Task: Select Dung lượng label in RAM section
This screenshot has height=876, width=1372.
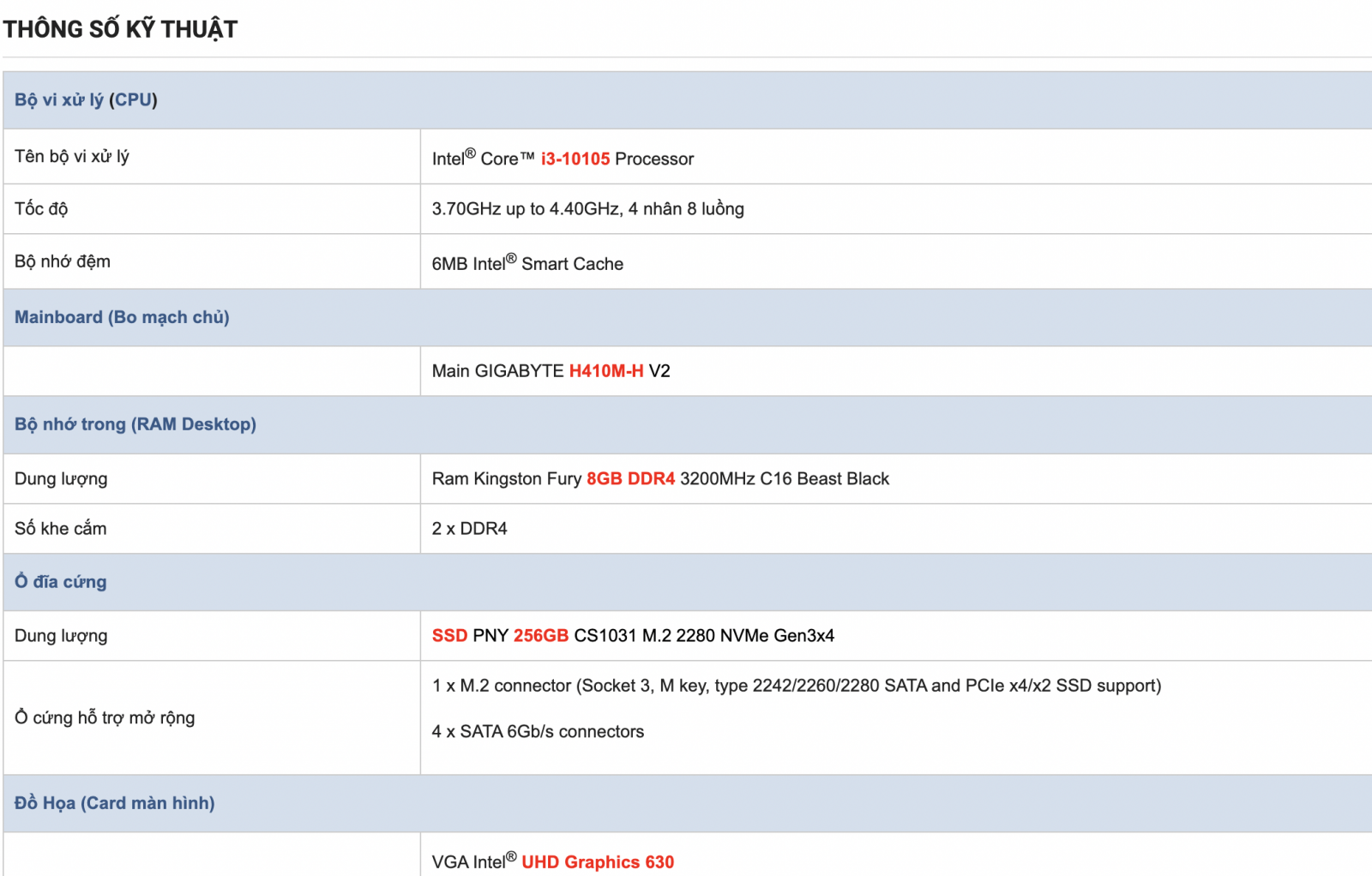Action: point(61,479)
